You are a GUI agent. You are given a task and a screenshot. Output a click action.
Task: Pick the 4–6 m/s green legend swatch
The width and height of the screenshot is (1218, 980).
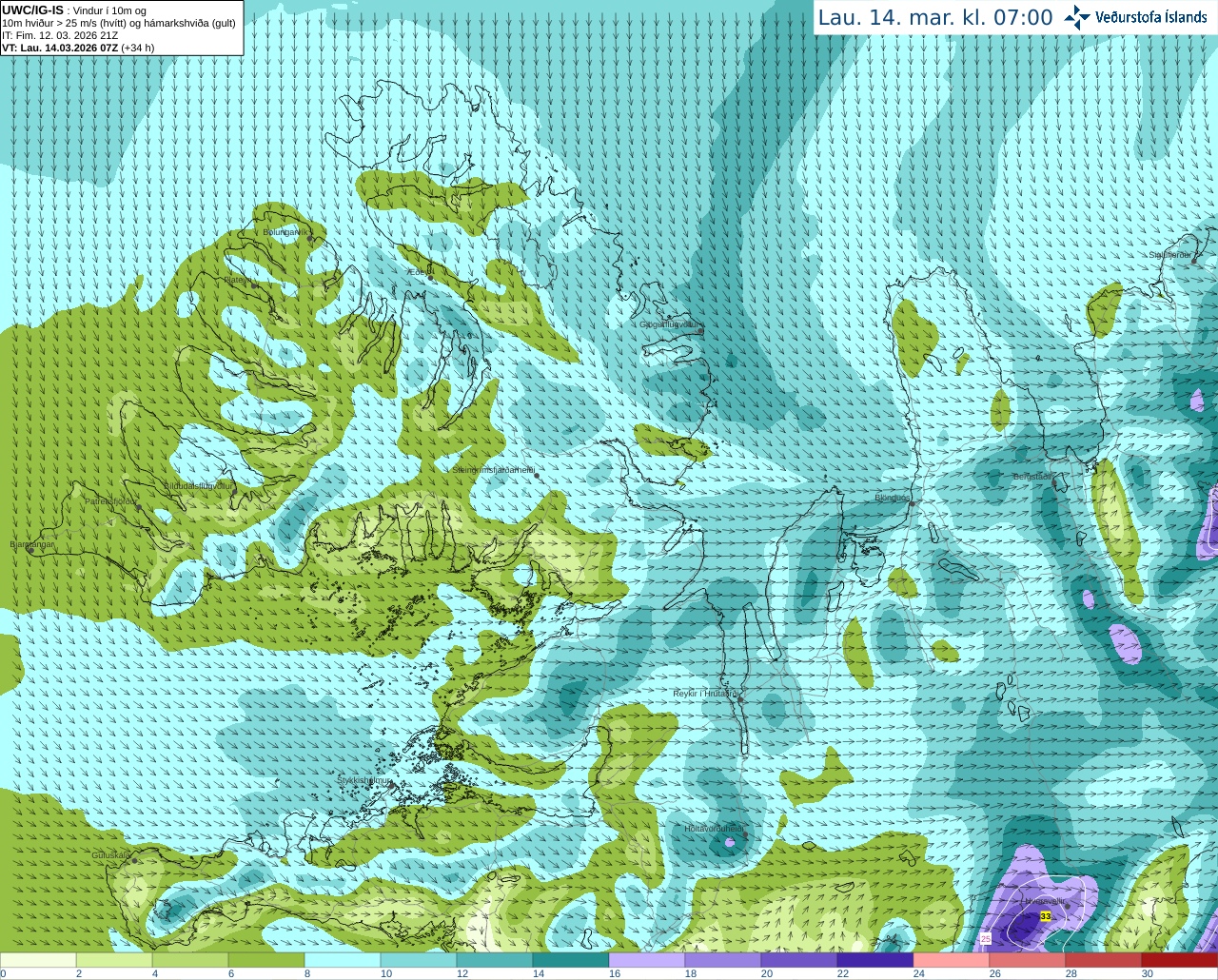tap(190, 960)
